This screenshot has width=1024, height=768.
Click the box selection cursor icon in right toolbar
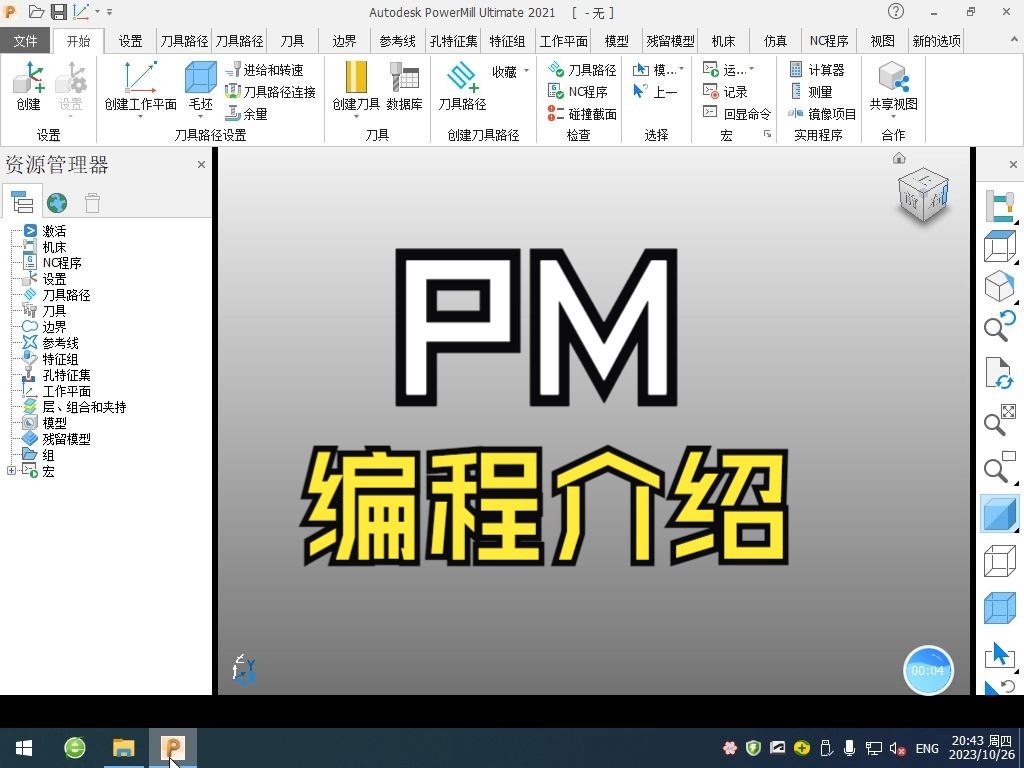1000,654
